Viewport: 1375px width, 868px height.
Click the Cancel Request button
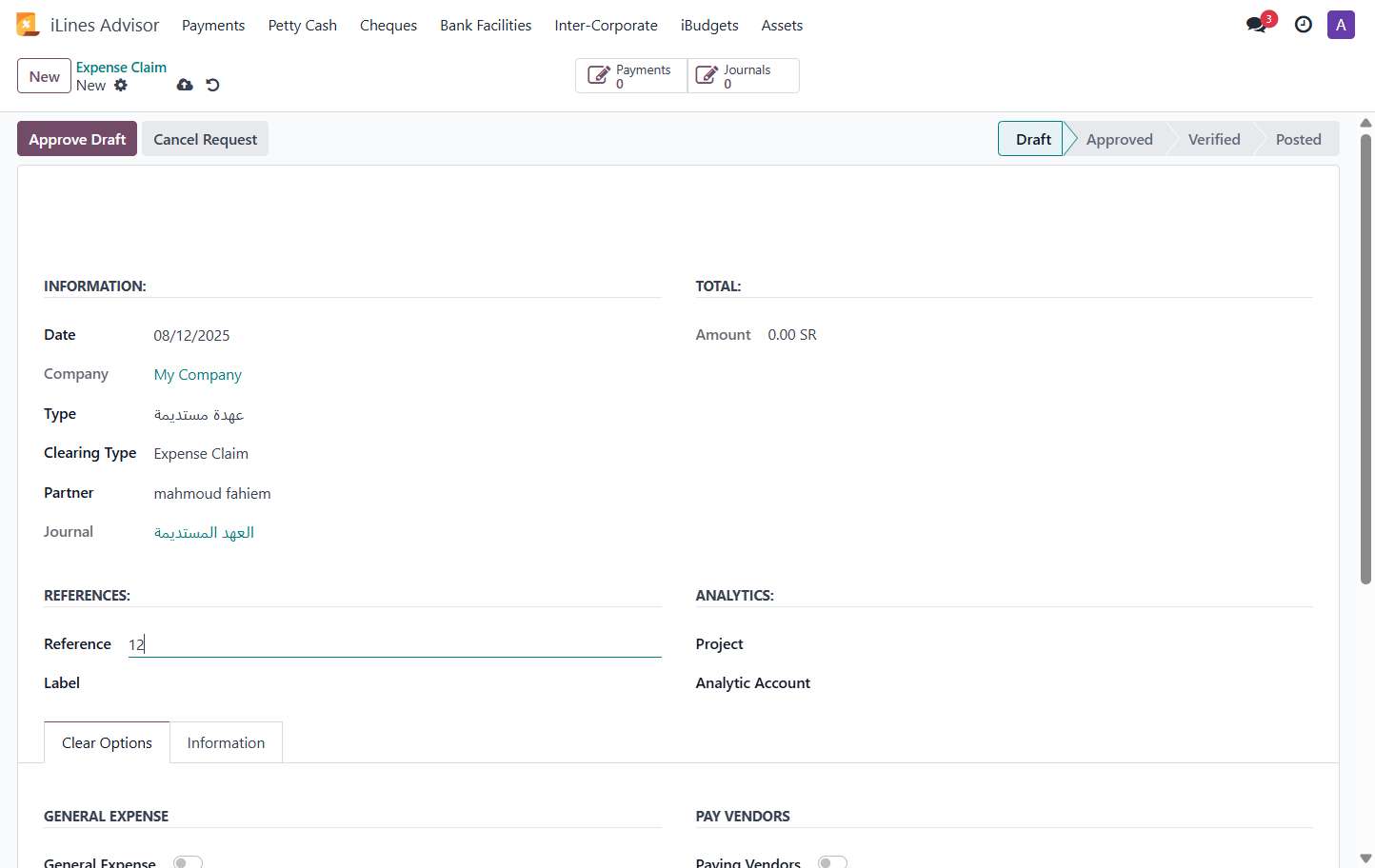206,139
